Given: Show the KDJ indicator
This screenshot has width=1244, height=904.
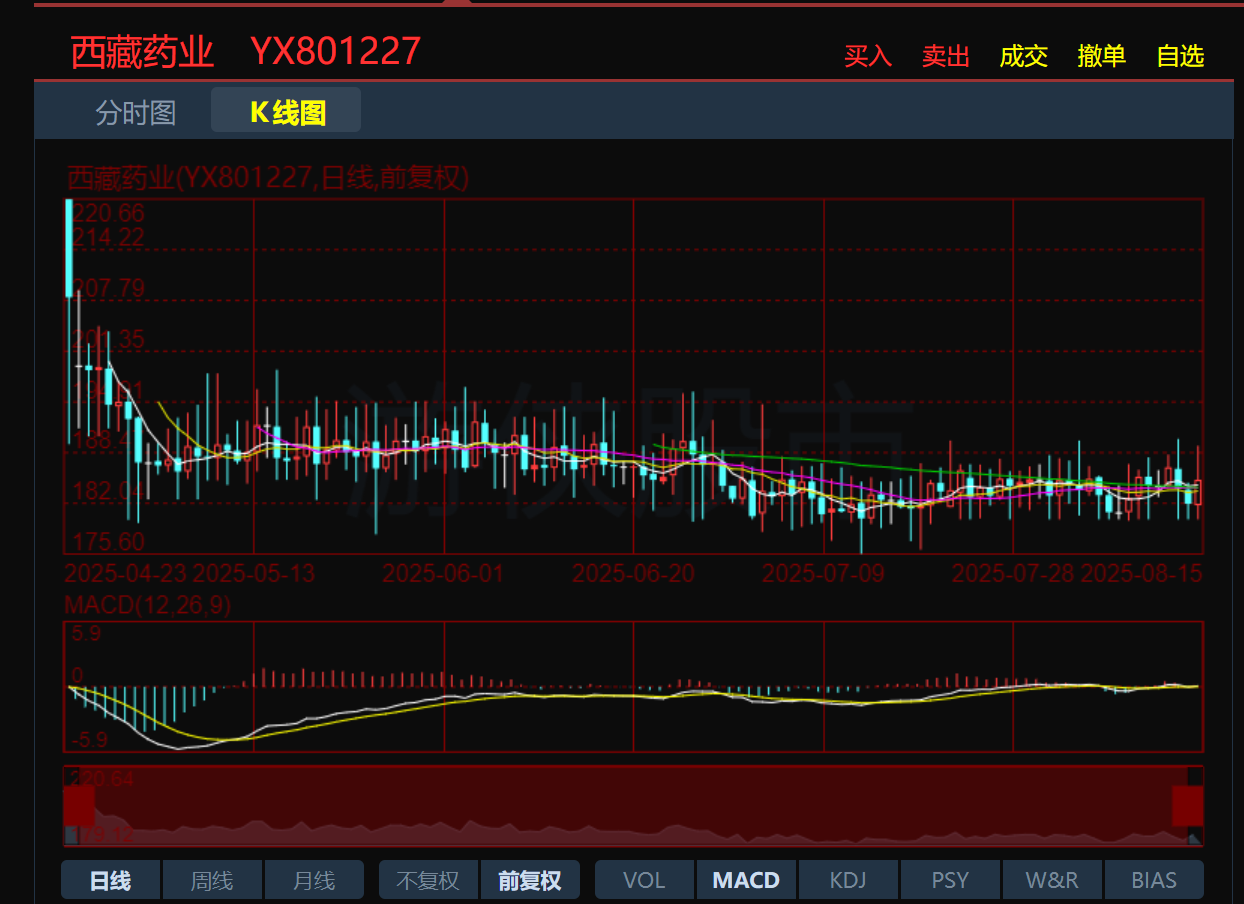Looking at the screenshot, I should pos(848,880).
